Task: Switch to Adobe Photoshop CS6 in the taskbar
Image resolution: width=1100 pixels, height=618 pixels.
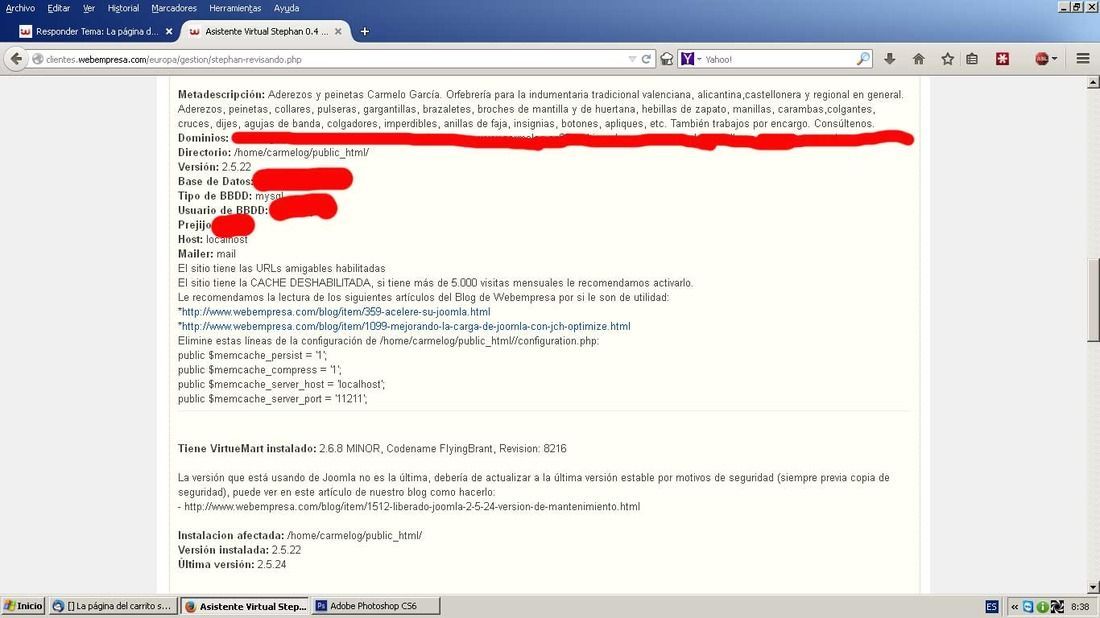Action: 376,606
